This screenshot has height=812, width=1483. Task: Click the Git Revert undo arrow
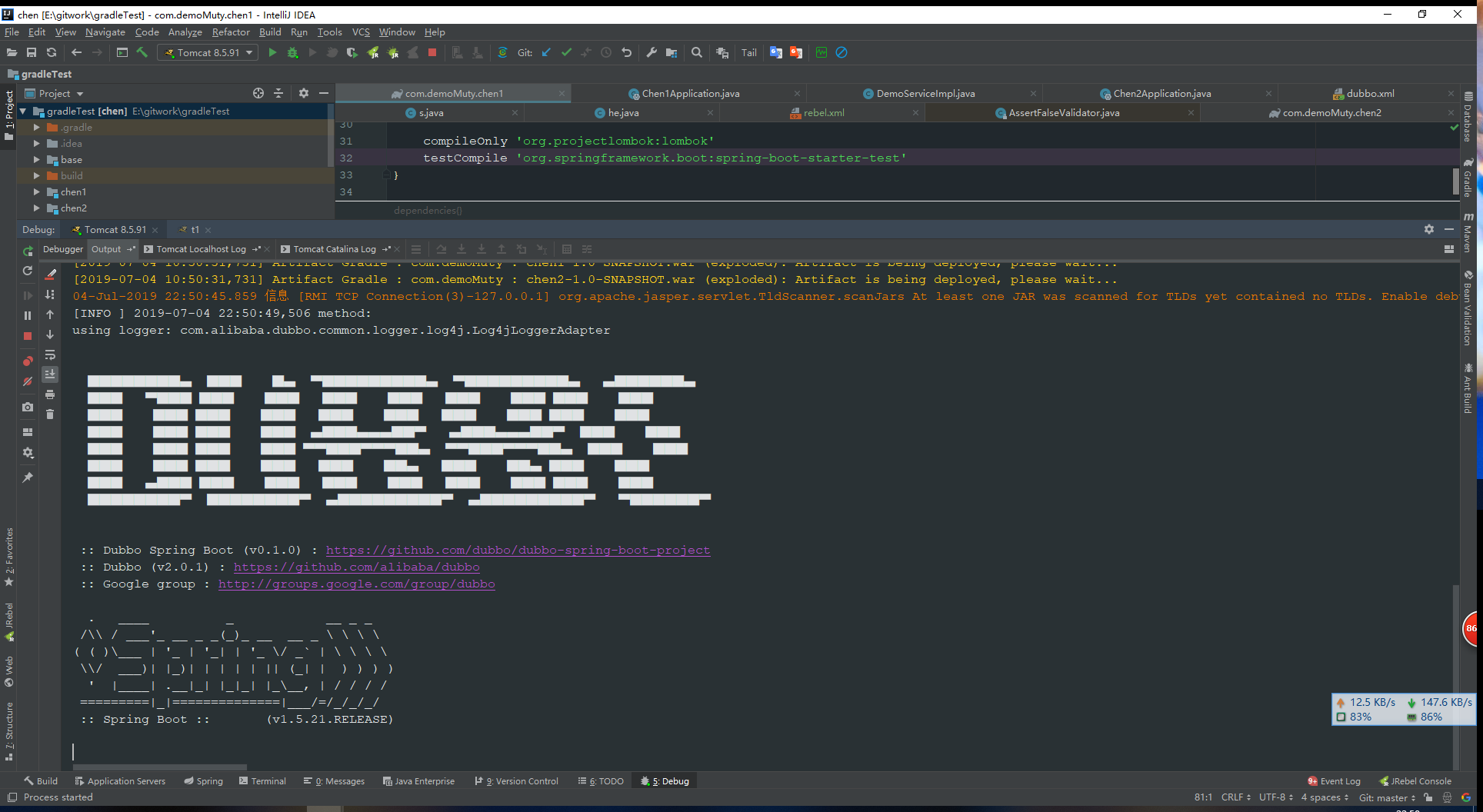626,53
